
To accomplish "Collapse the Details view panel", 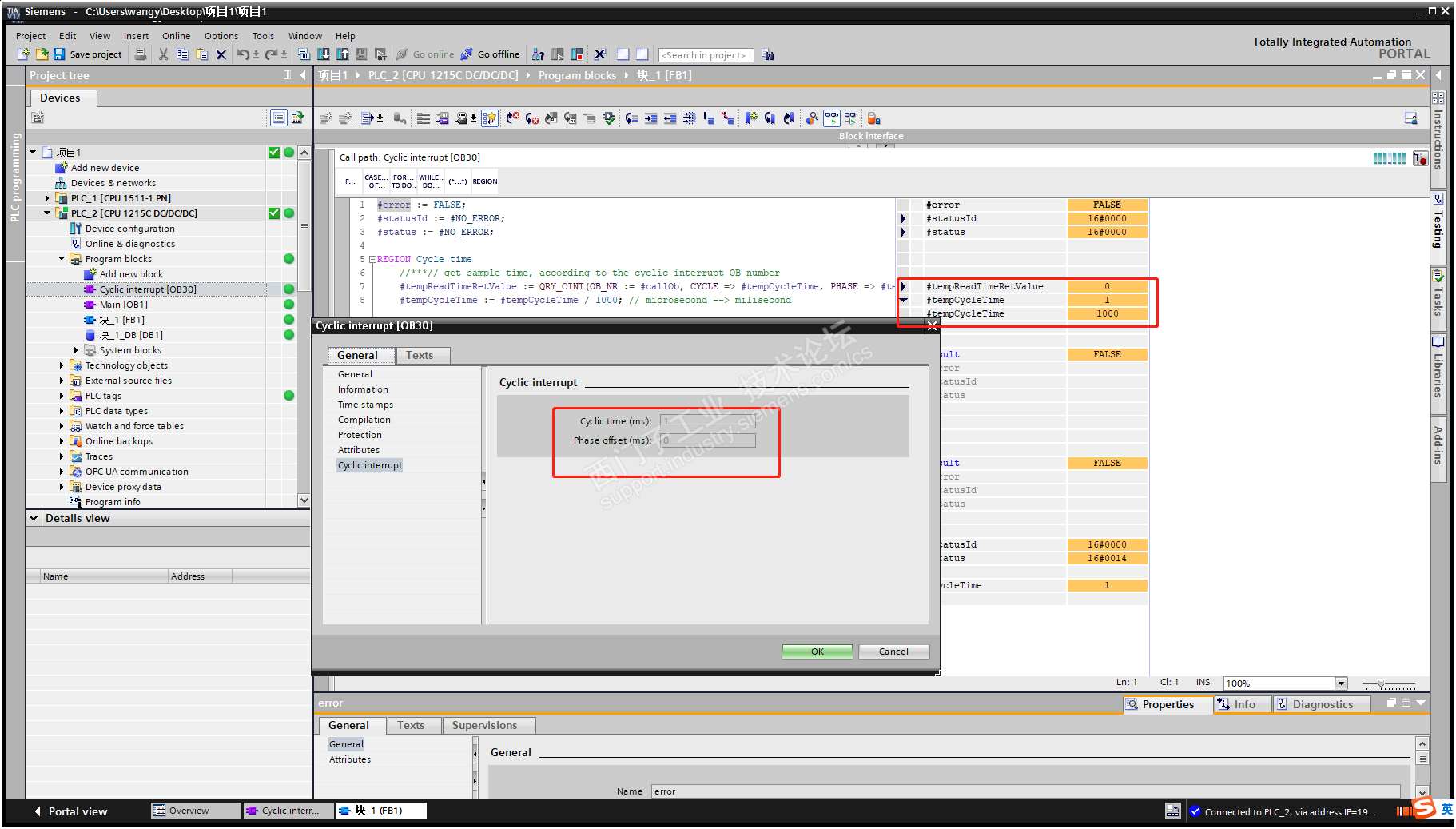I will coord(34,518).
